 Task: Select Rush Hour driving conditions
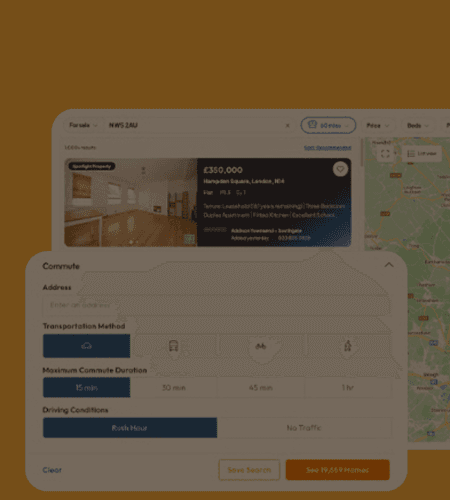(130, 428)
